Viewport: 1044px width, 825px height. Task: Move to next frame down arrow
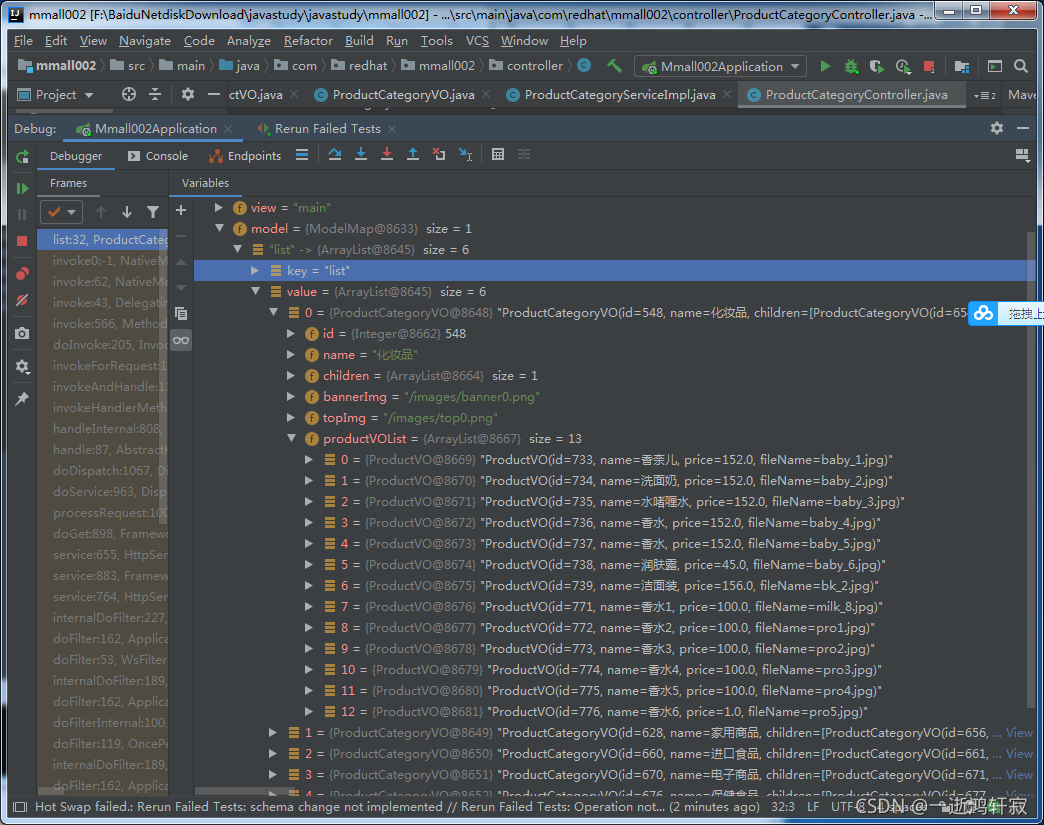[x=127, y=212]
